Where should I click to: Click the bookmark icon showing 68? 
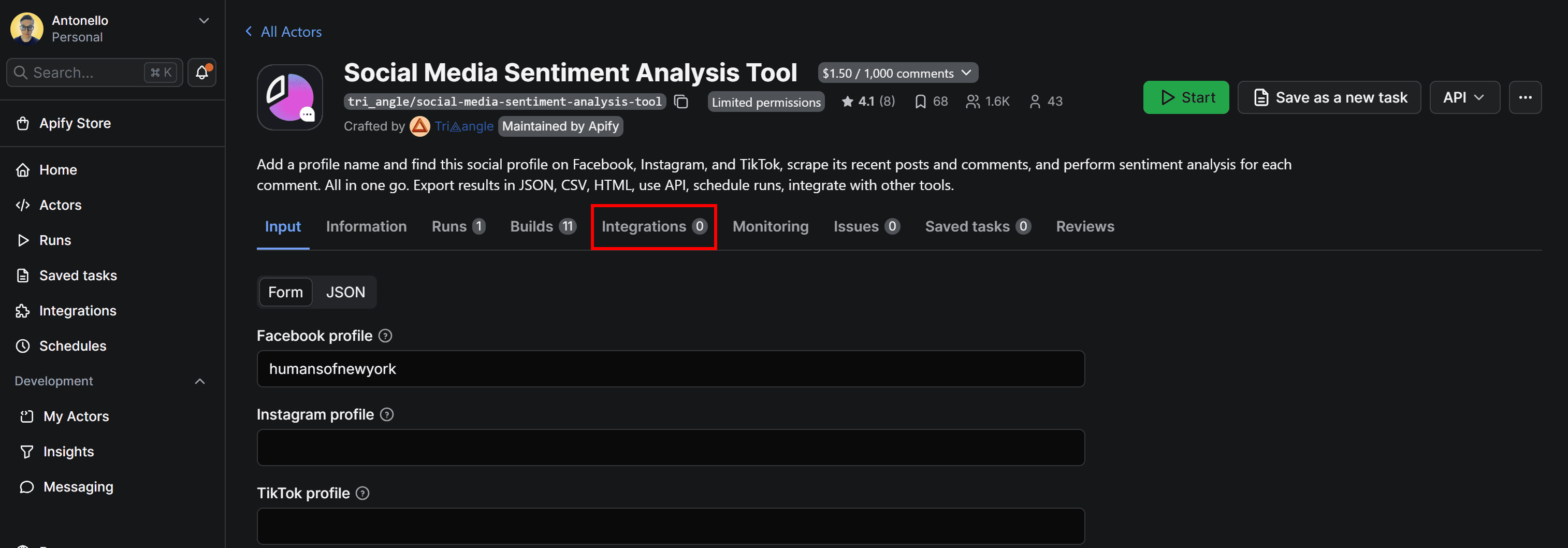(x=920, y=102)
